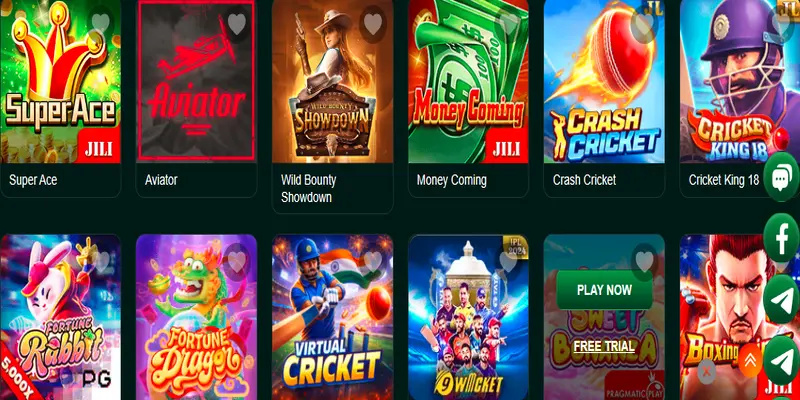This screenshot has width=800, height=400.
Task: Tap the heart icon on Virtual Cricket card
Action: pyautogui.click(x=373, y=262)
